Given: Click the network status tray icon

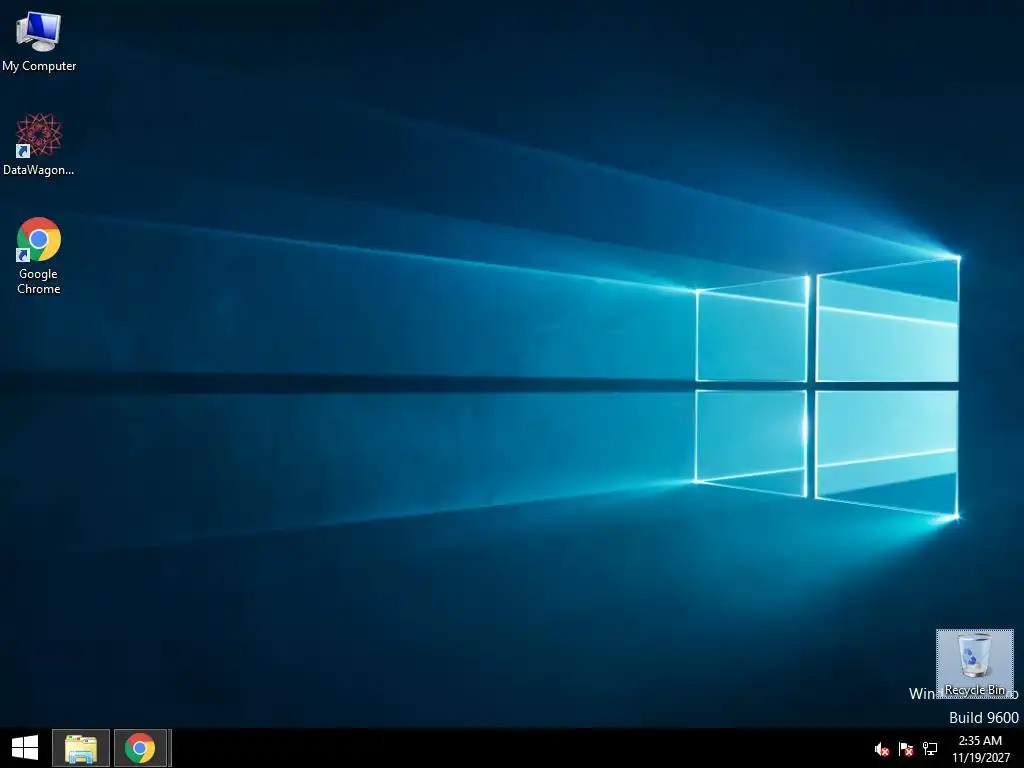Looking at the screenshot, I should point(930,749).
